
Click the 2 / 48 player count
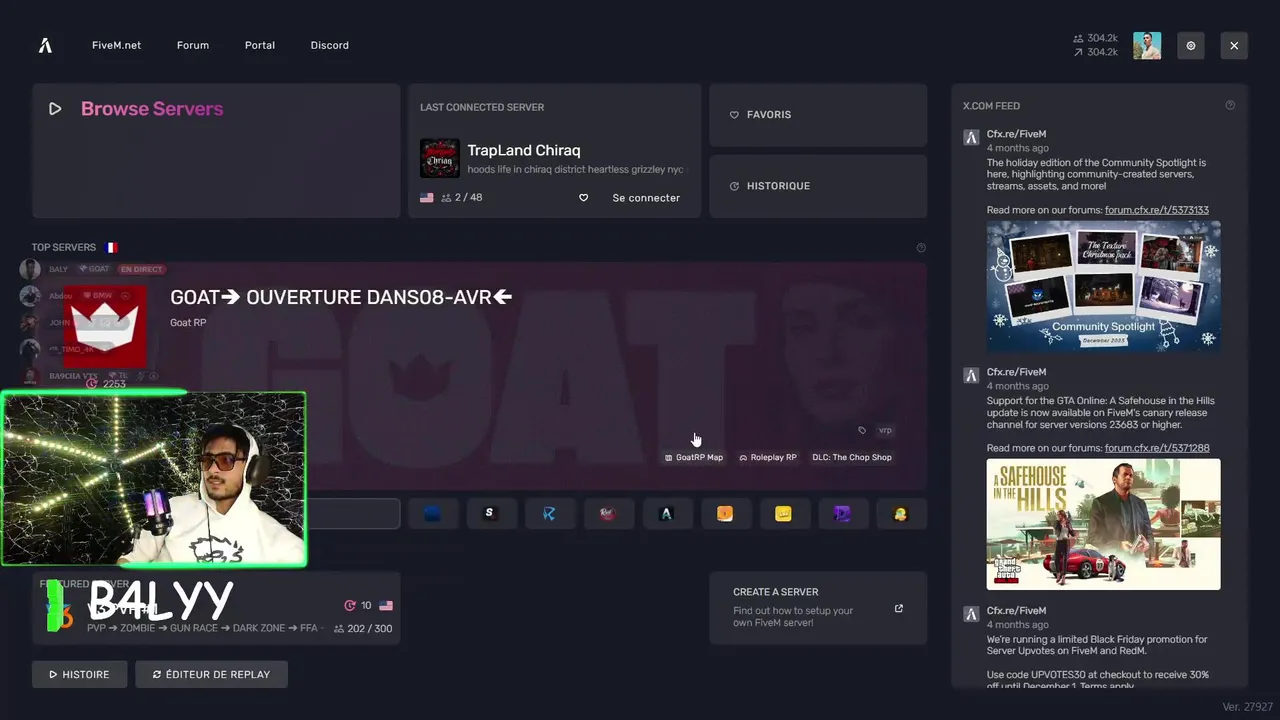pyautogui.click(x=462, y=198)
